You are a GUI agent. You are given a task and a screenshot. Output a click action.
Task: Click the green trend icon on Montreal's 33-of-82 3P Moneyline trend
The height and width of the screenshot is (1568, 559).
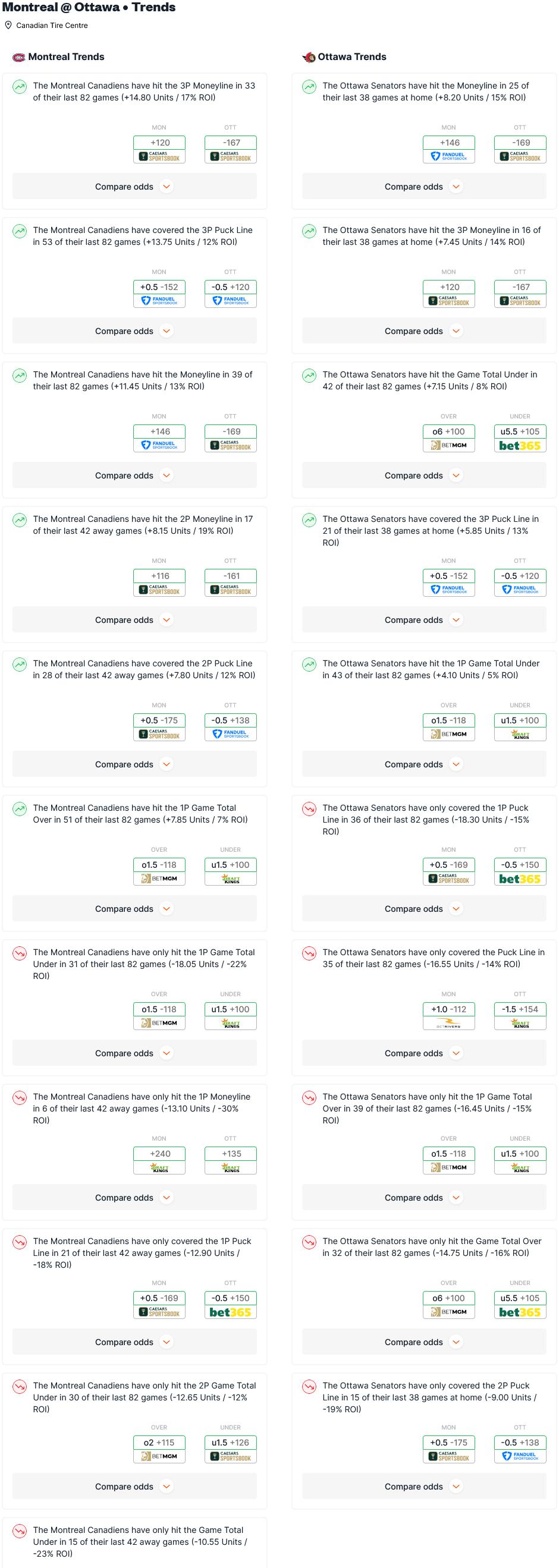click(20, 86)
